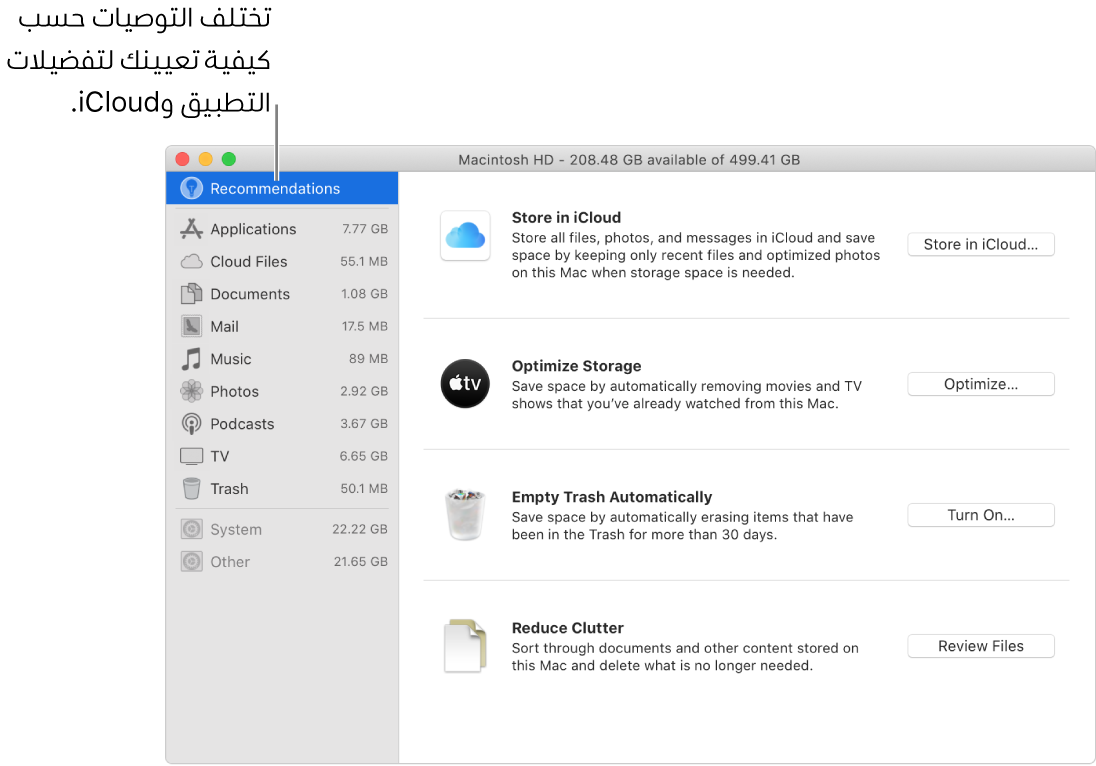Screen dimensions: 1096x766
Task: Click the 6.65 GB TV size
Action: pyautogui.click(x=363, y=456)
